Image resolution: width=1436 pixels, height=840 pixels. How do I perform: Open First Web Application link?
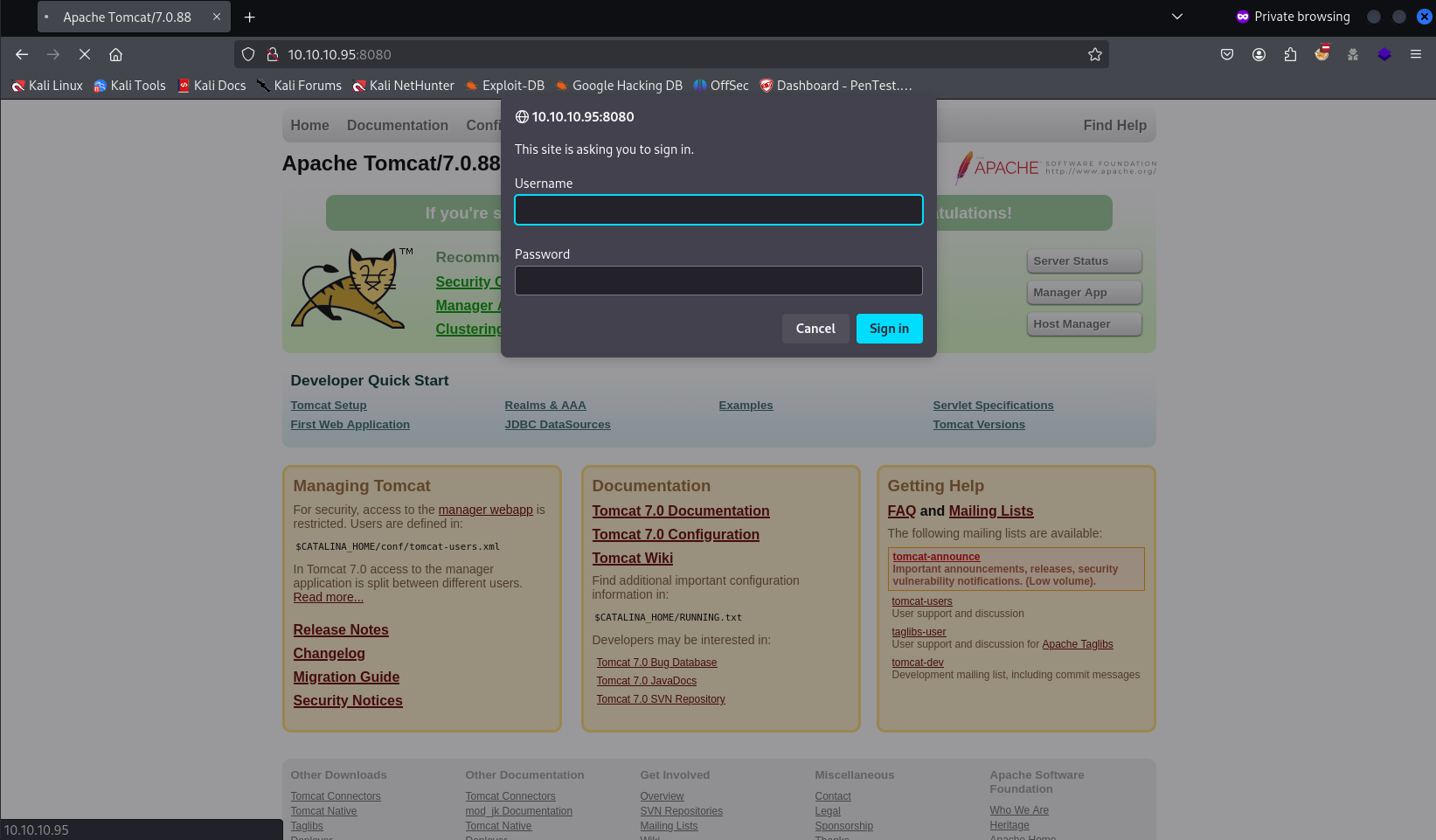tap(350, 425)
